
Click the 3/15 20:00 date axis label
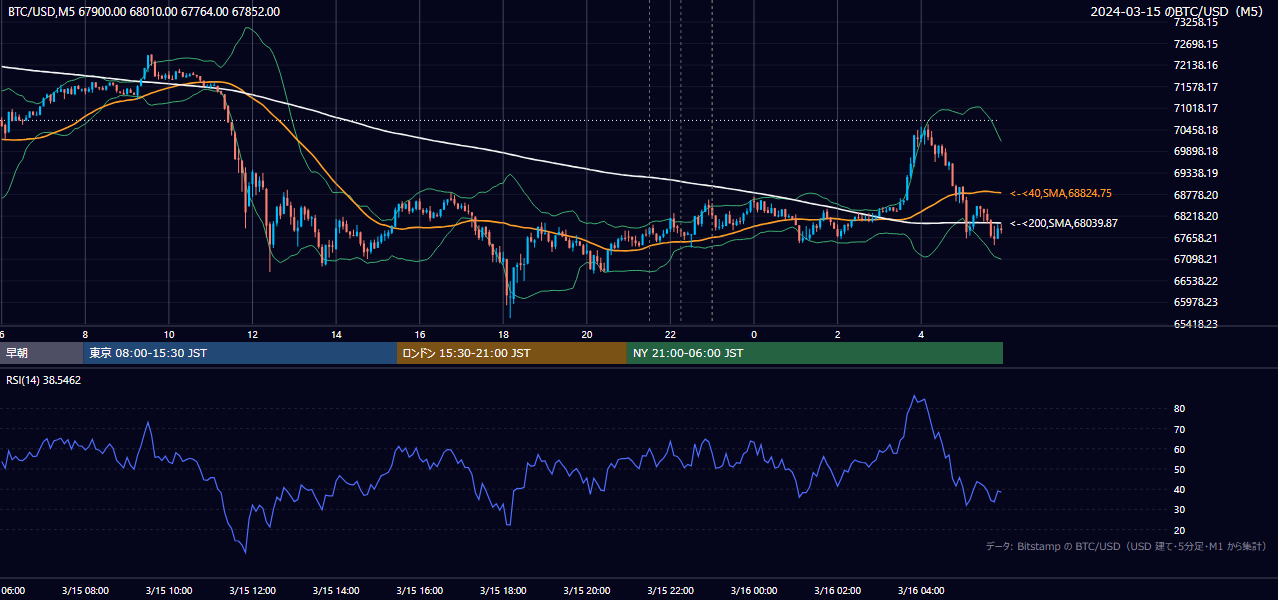[587, 590]
